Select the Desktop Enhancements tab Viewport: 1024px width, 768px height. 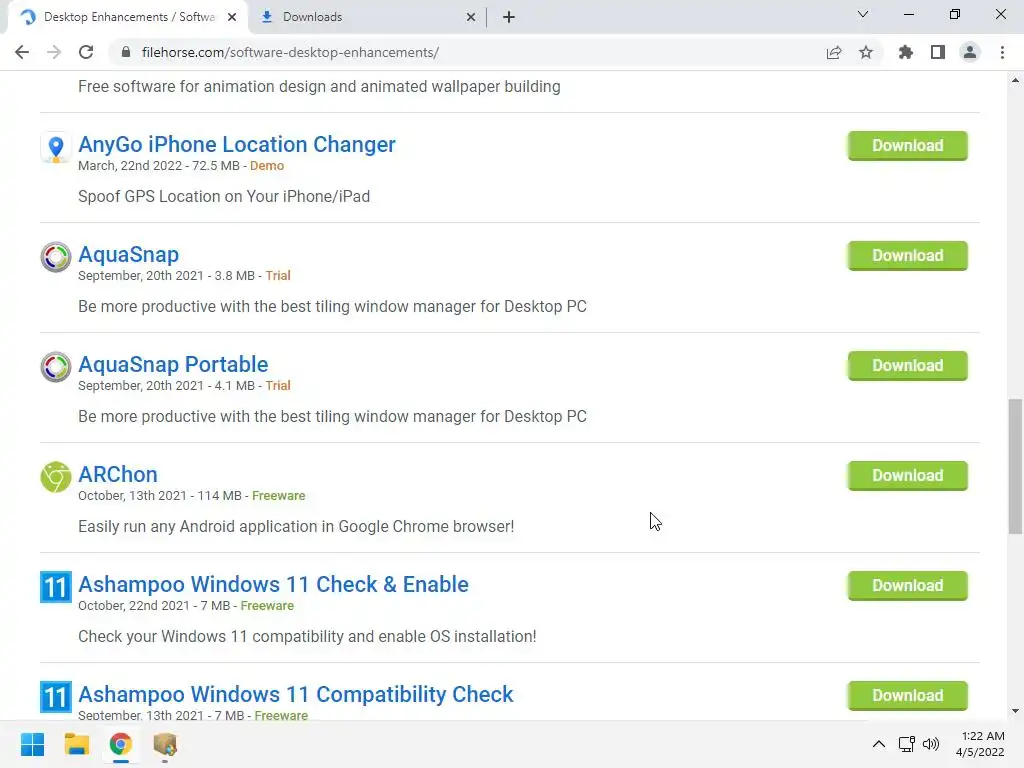point(128,17)
